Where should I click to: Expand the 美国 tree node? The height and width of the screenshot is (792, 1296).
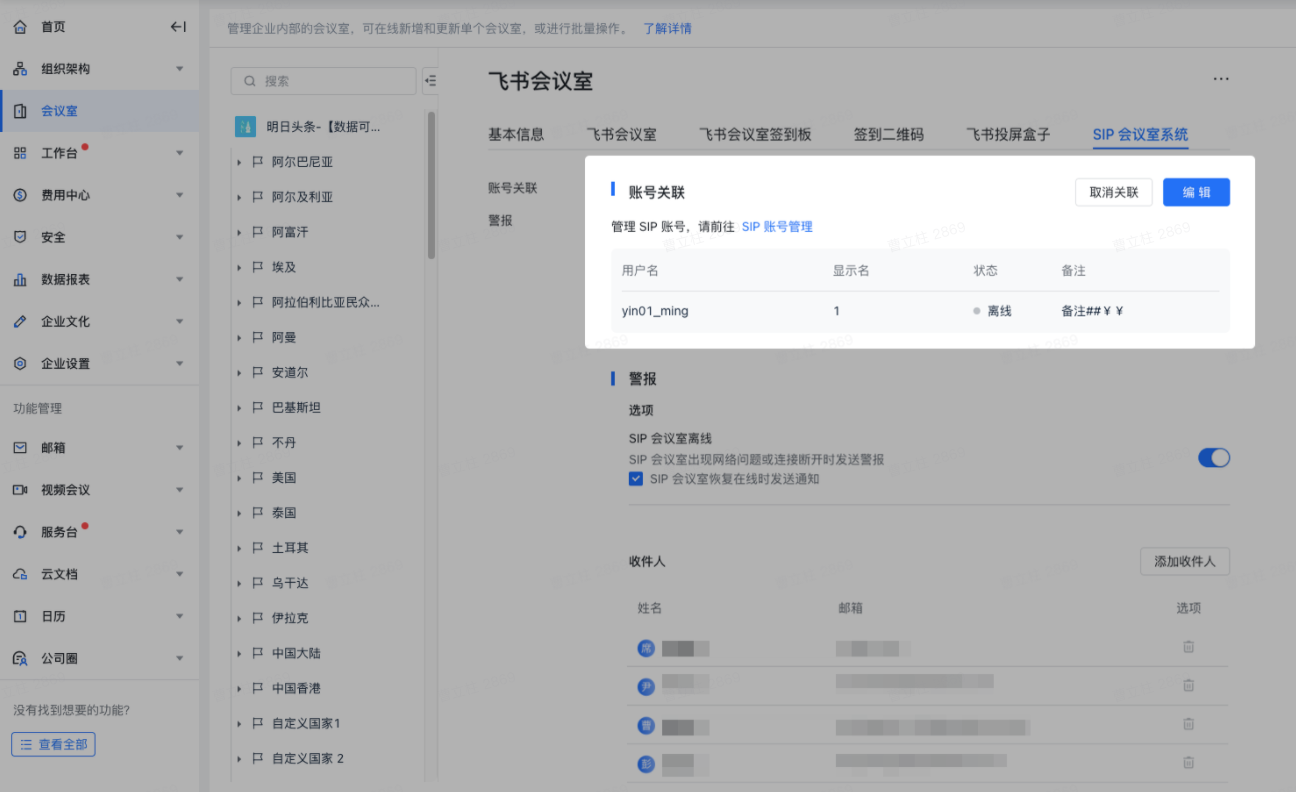[239, 478]
